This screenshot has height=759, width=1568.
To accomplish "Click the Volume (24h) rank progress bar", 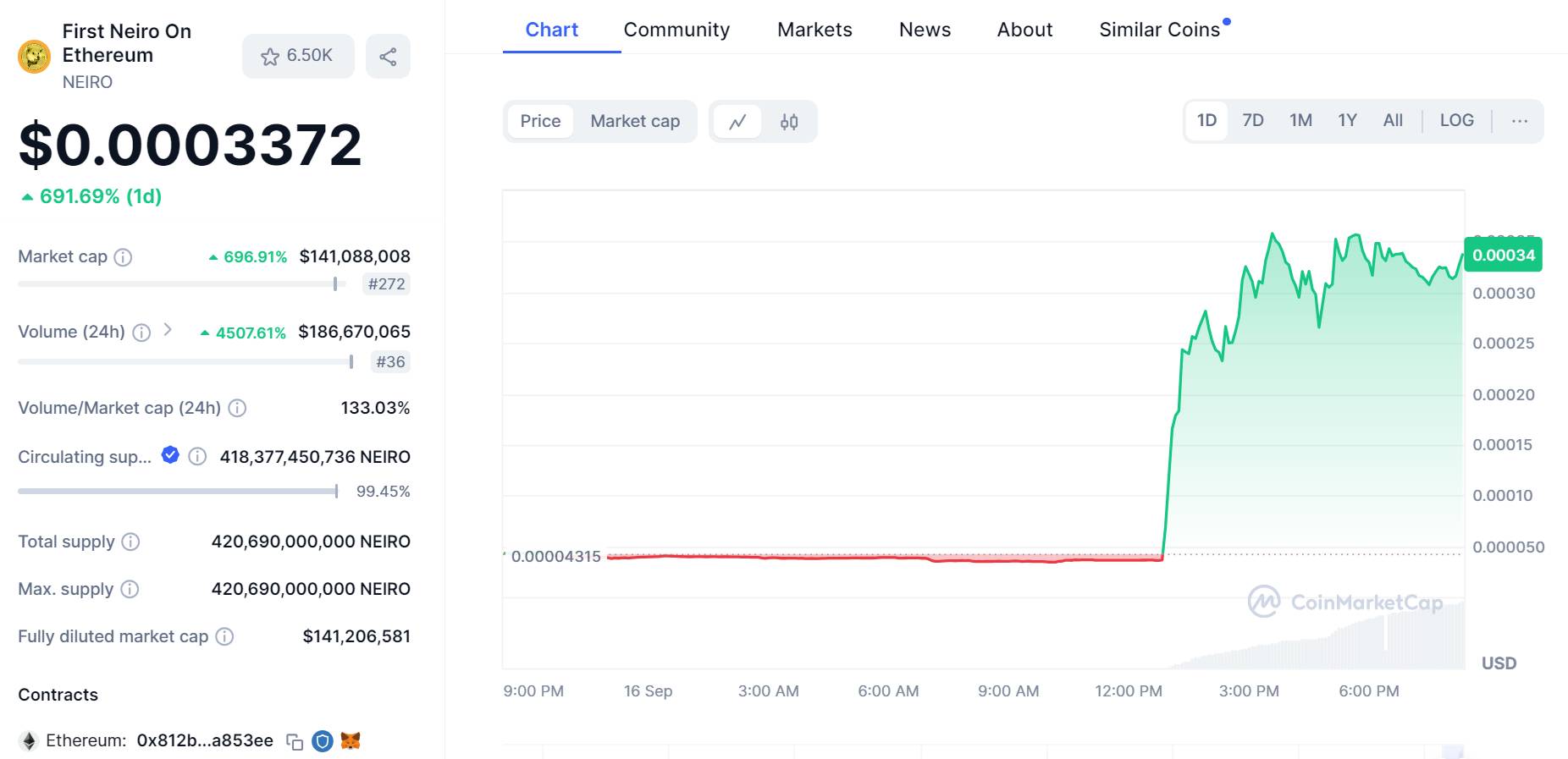I will point(185,362).
